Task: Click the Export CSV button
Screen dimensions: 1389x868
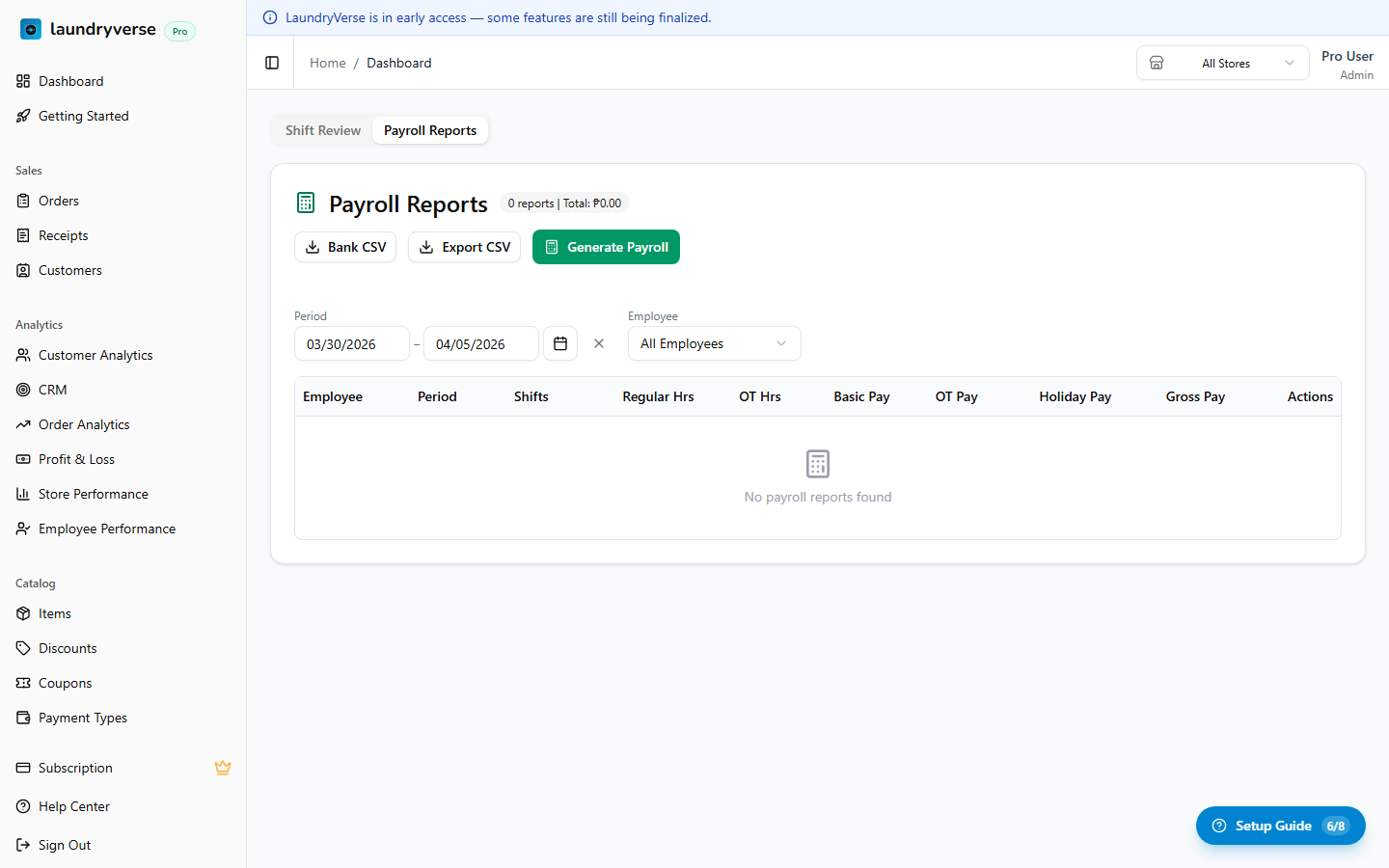Action: (x=464, y=247)
